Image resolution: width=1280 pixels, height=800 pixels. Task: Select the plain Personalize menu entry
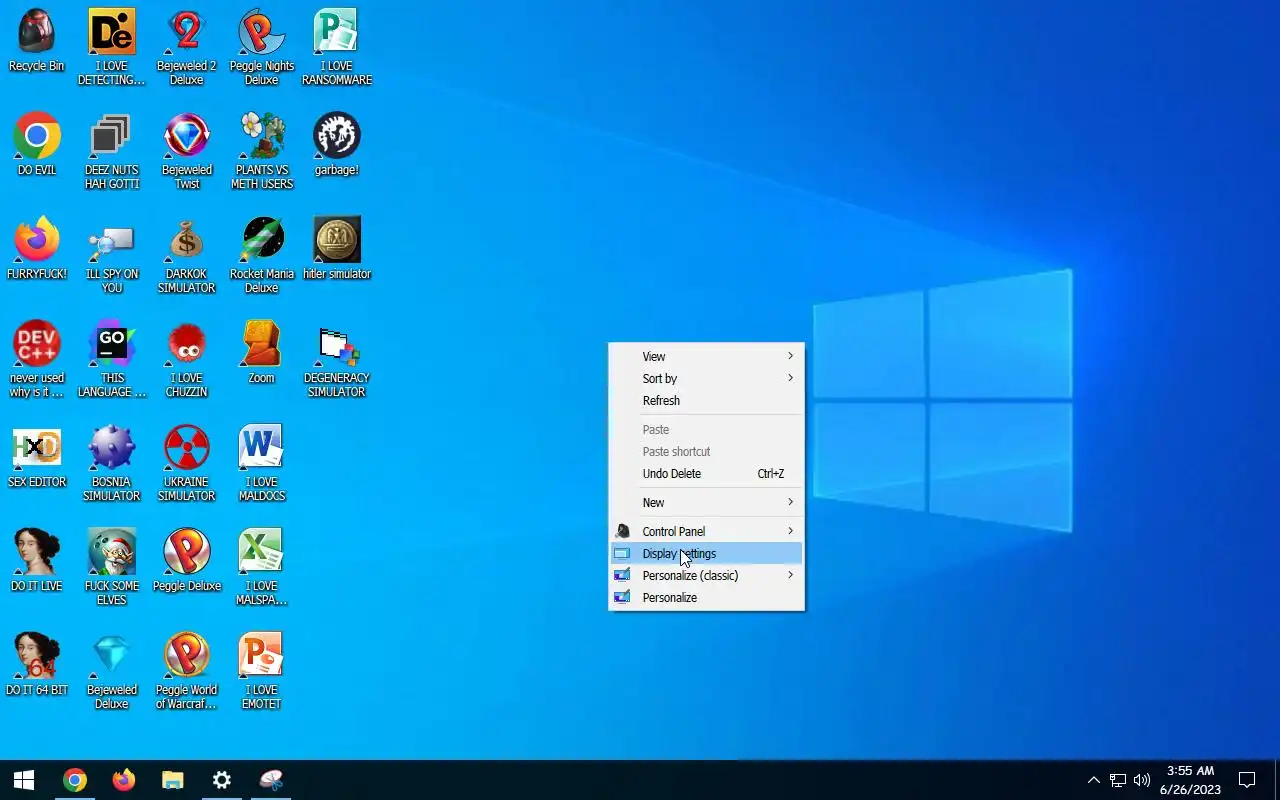[706, 597]
